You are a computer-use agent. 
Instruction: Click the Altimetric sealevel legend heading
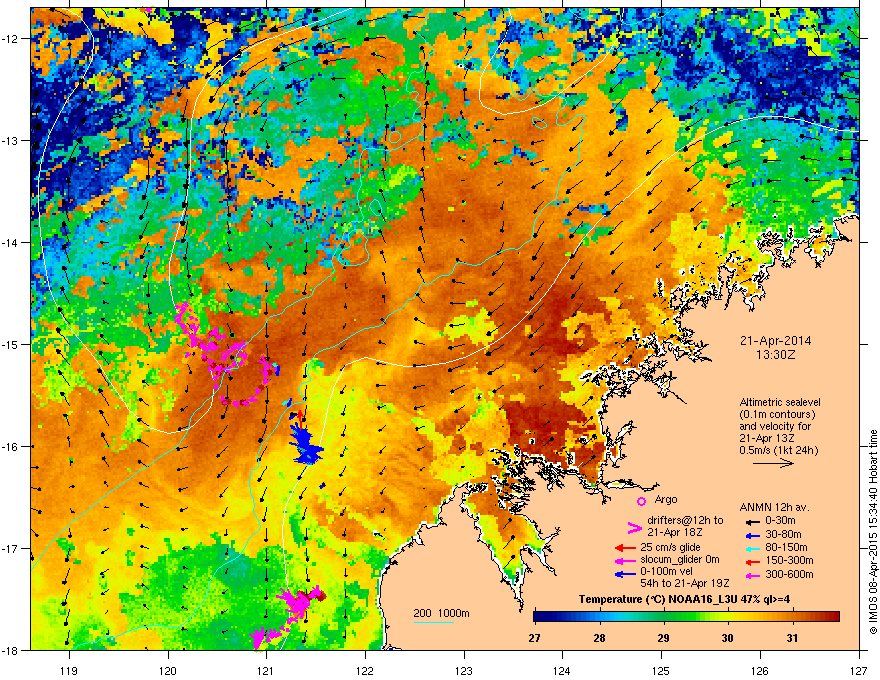[x=780, y=402]
